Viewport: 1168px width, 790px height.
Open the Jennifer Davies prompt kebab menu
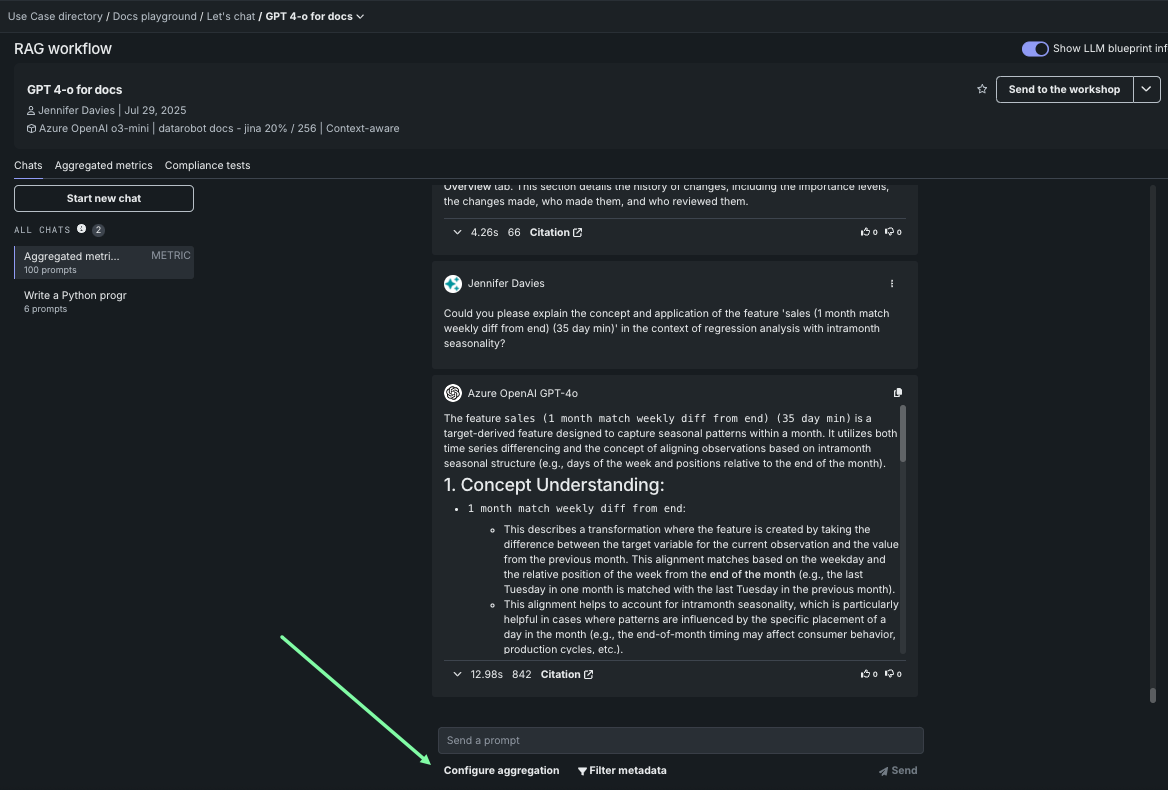pyautogui.click(x=892, y=284)
